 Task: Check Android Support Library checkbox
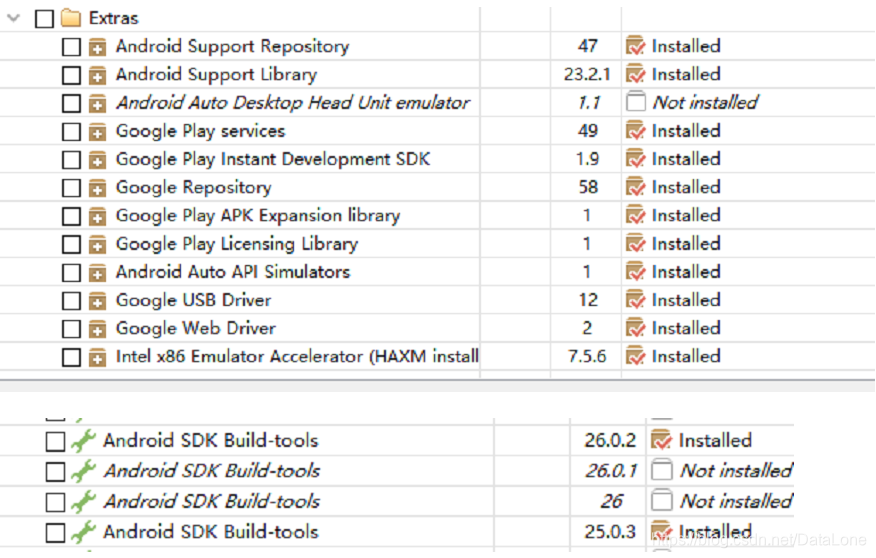pos(71,75)
